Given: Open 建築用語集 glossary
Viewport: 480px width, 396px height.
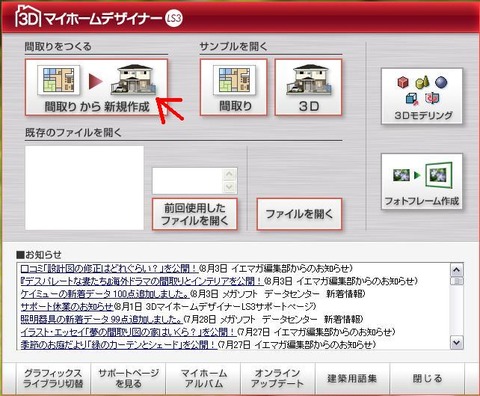Looking at the screenshot, I should point(352,378).
